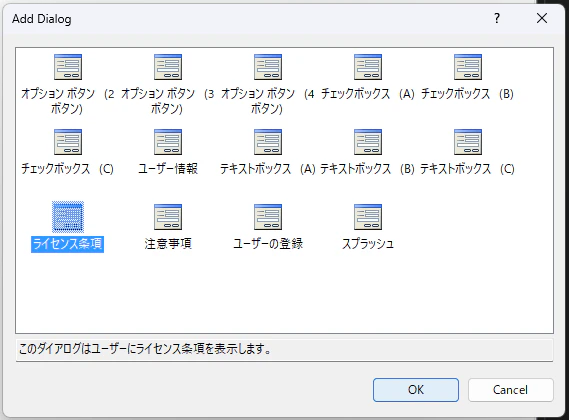Click the label text チェックボックス (C)

click(x=67, y=169)
